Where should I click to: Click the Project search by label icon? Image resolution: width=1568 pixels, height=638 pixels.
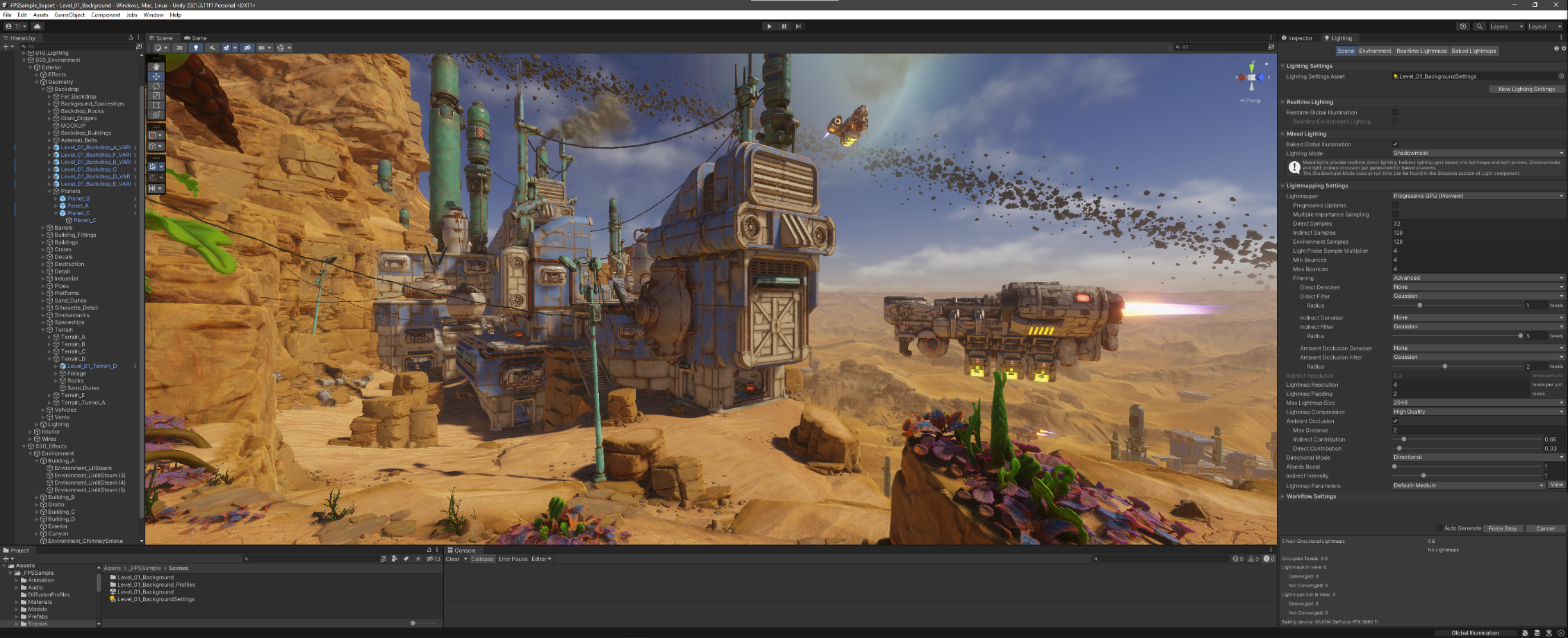406,558
